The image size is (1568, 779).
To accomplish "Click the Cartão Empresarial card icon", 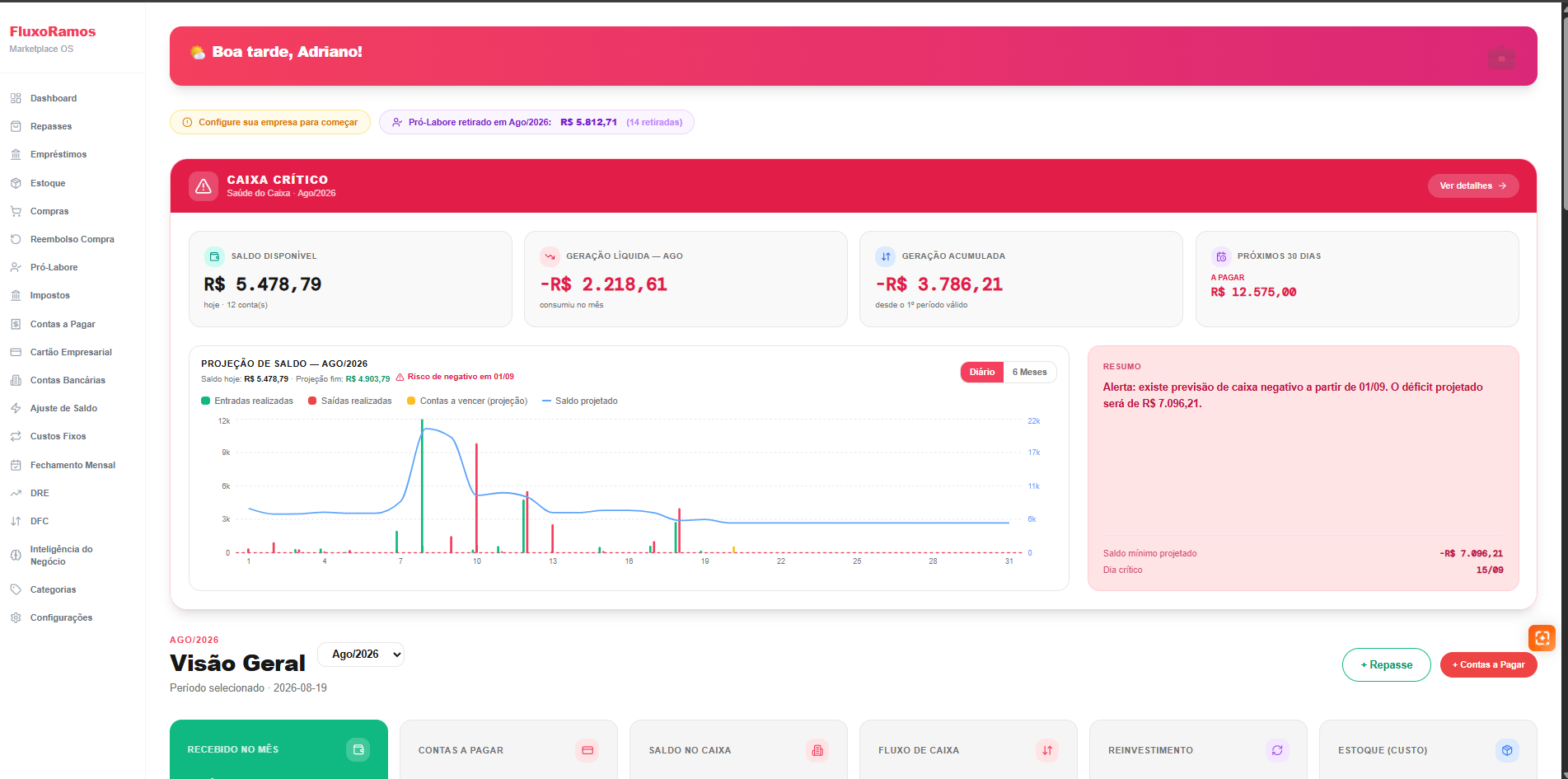I will [16, 352].
